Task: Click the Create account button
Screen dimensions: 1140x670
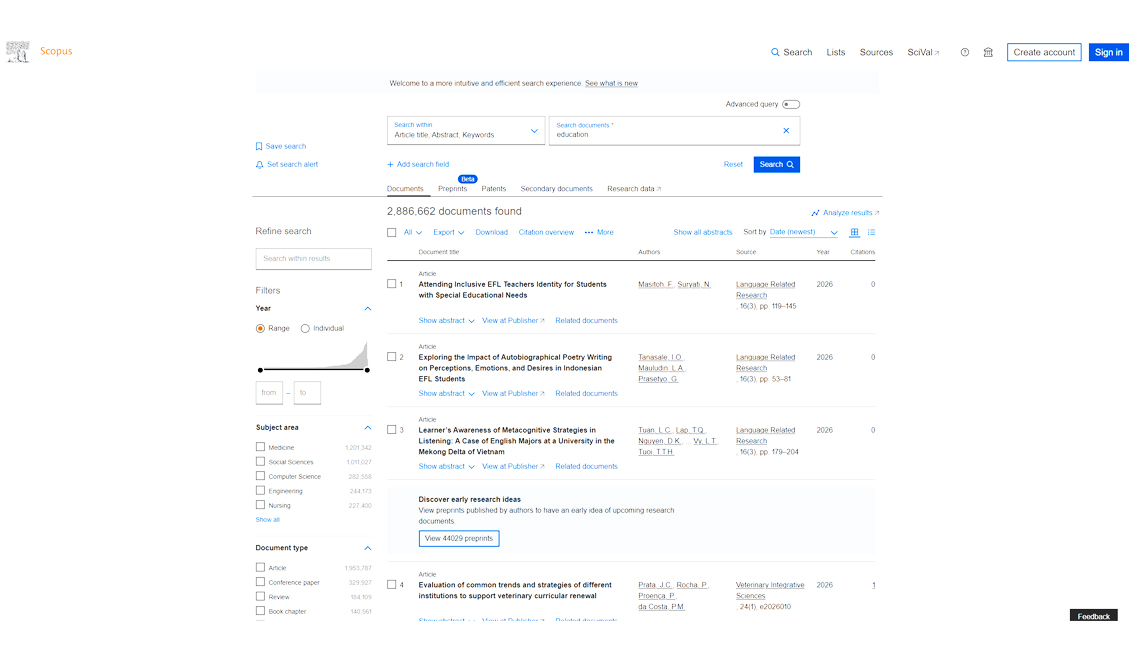Action: (x=1044, y=52)
